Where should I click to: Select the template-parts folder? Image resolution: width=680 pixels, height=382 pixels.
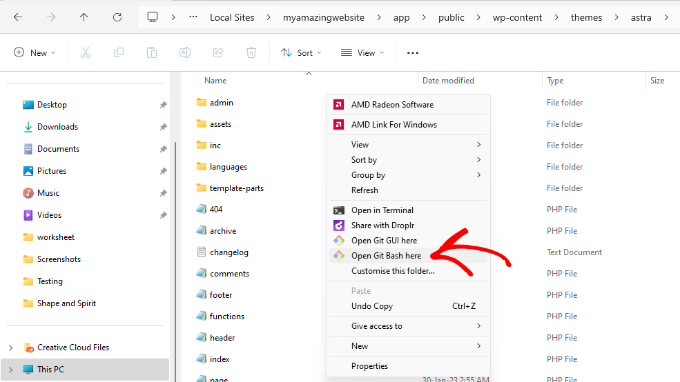coord(236,188)
